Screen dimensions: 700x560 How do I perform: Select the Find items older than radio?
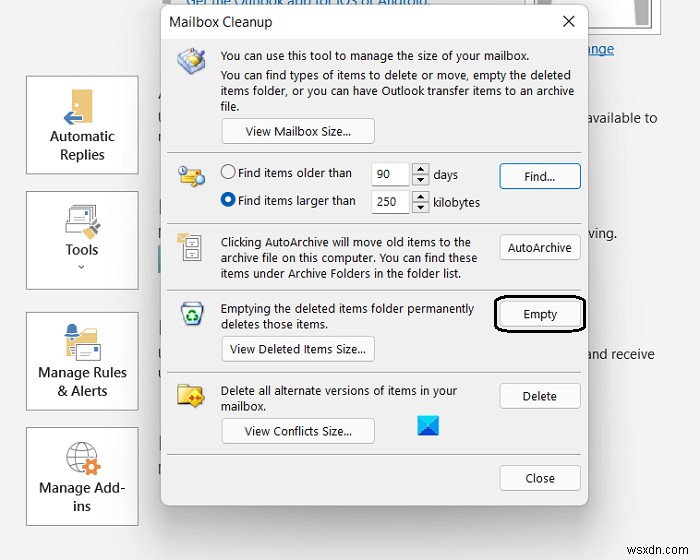point(228,172)
